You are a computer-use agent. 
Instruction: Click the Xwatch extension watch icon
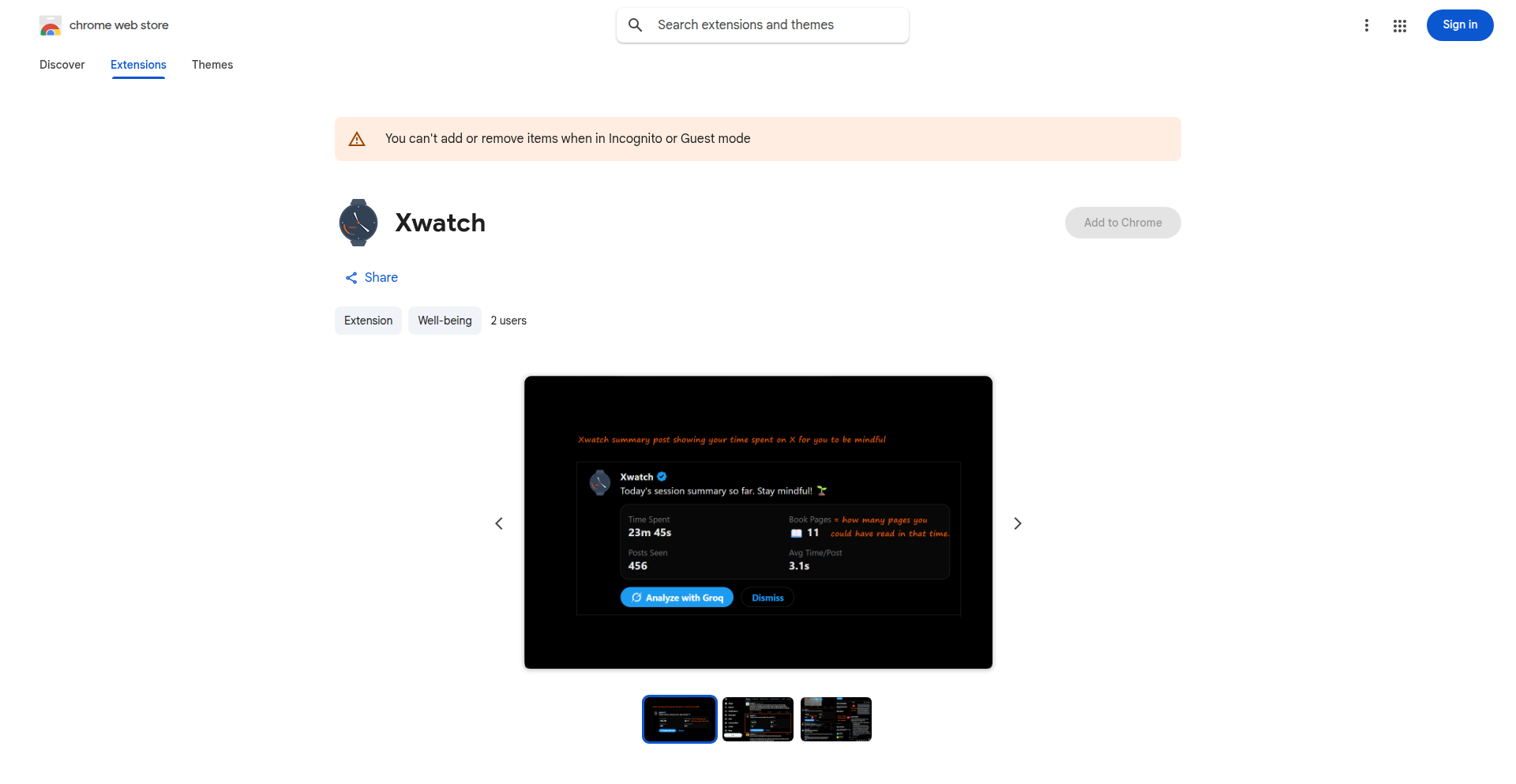[x=358, y=222]
